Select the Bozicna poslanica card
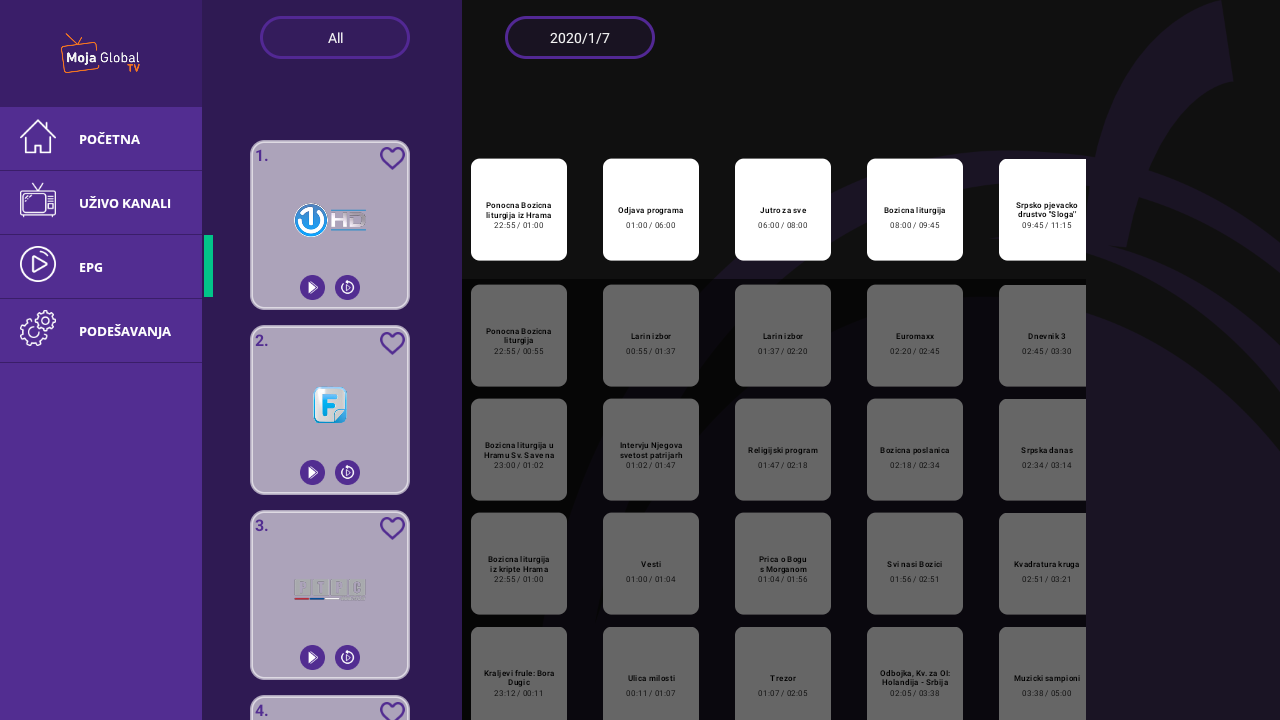 (915, 450)
